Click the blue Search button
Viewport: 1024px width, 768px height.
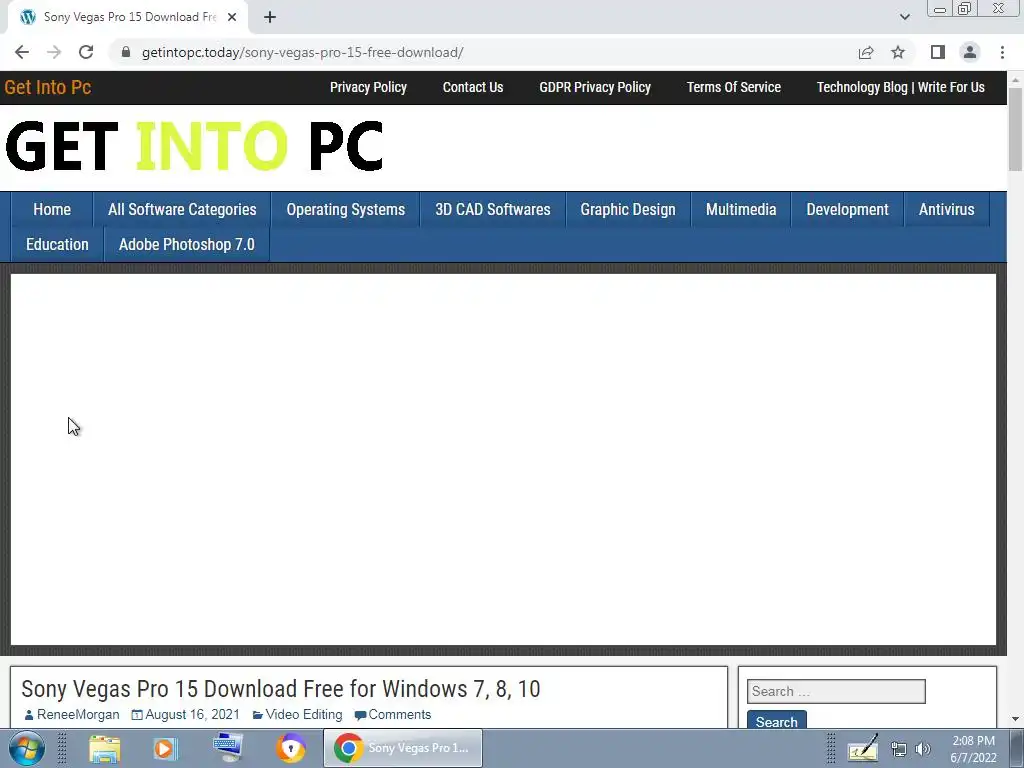pos(776,720)
